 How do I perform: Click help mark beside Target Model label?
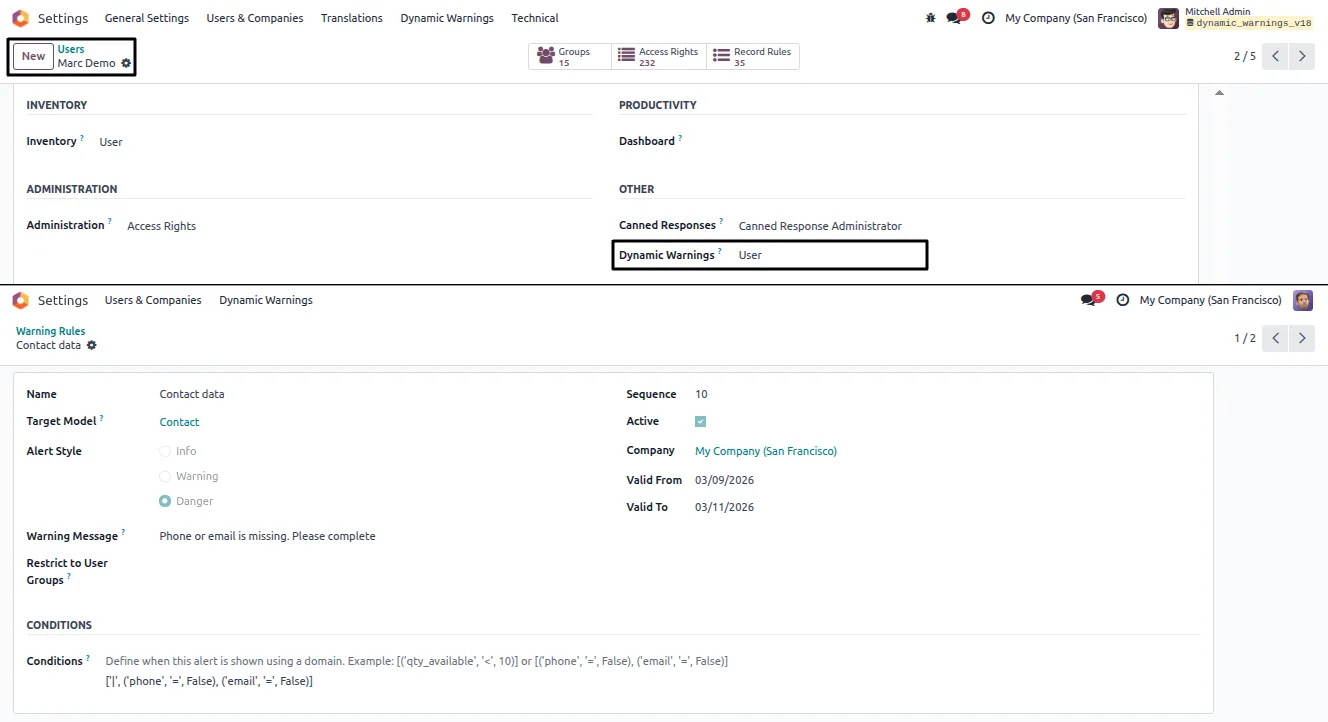coord(101,419)
